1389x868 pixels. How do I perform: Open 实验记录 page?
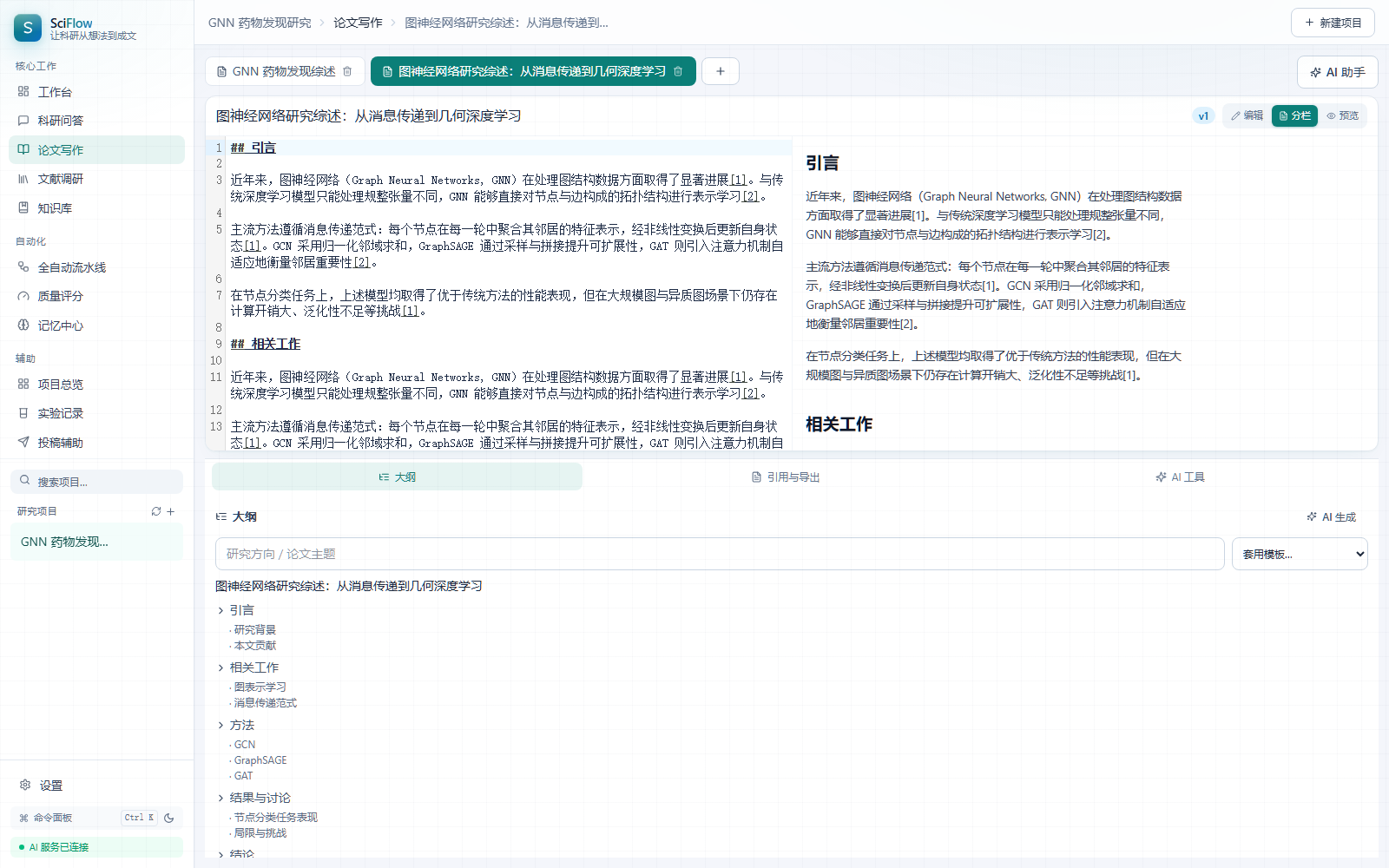point(96,413)
